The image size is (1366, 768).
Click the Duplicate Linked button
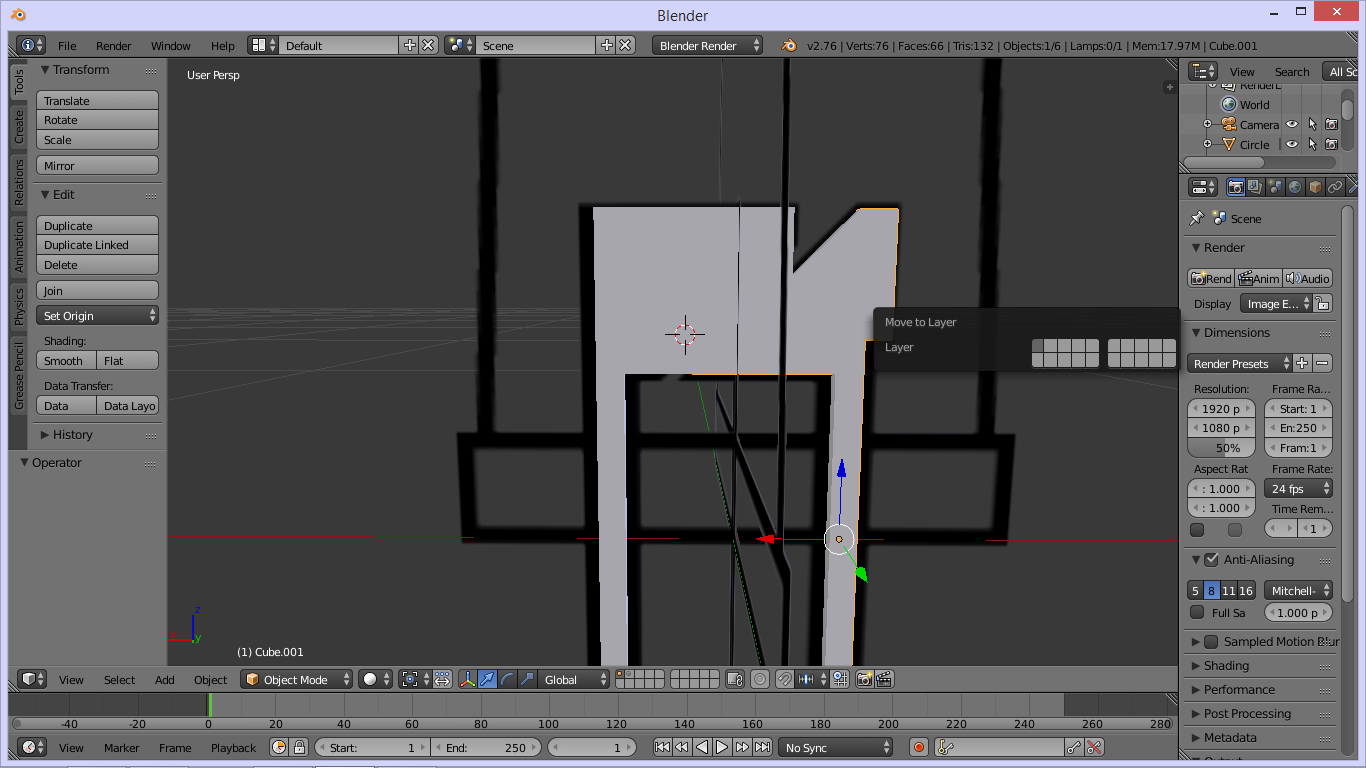(x=97, y=245)
